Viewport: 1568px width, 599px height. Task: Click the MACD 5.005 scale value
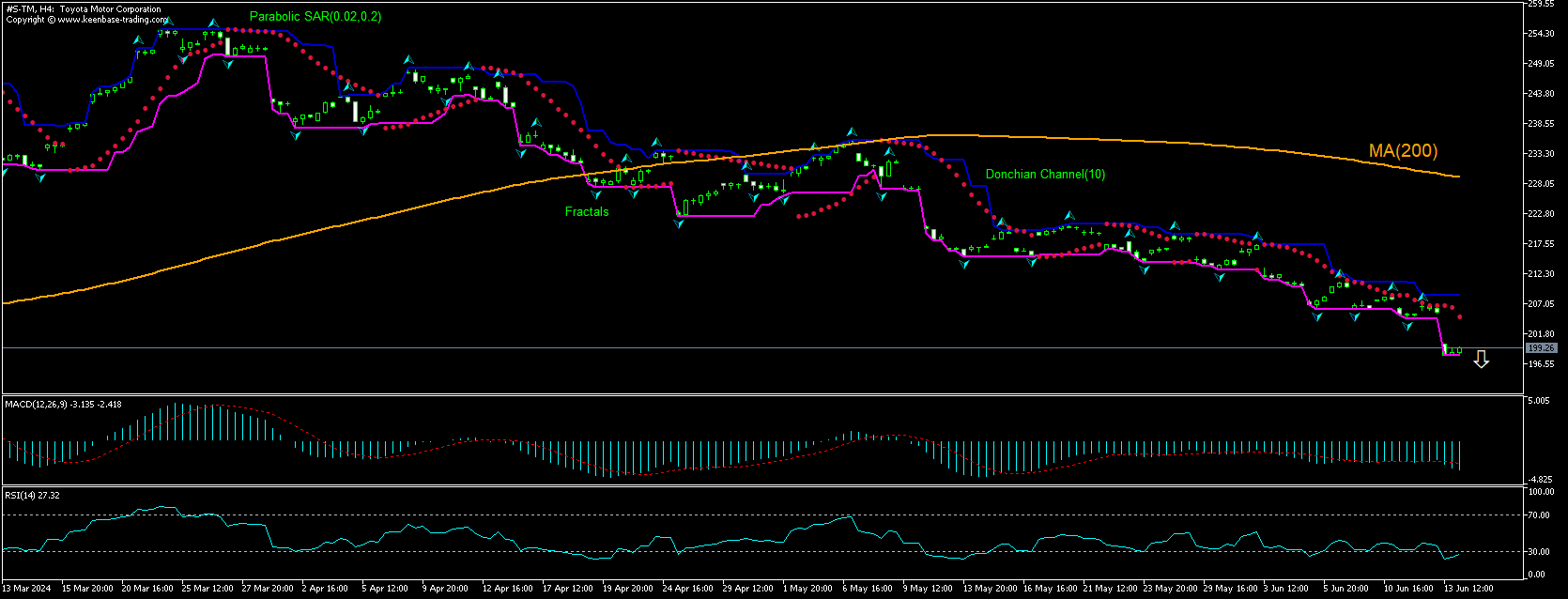click(x=1540, y=401)
